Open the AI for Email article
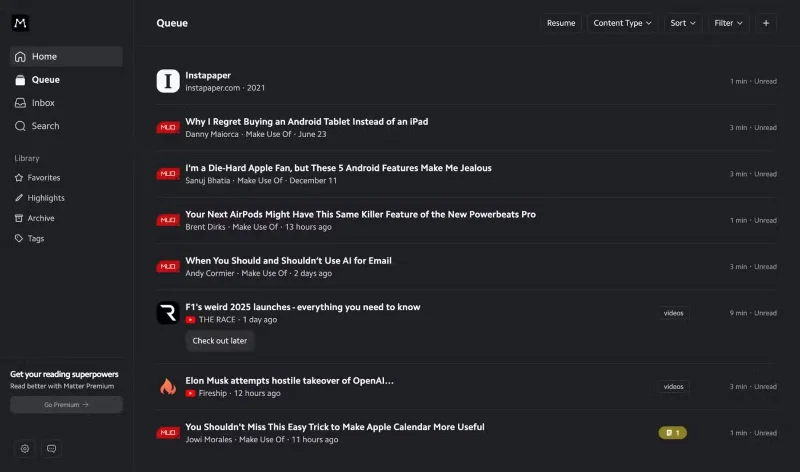The height and width of the screenshot is (472, 800). [x=288, y=260]
